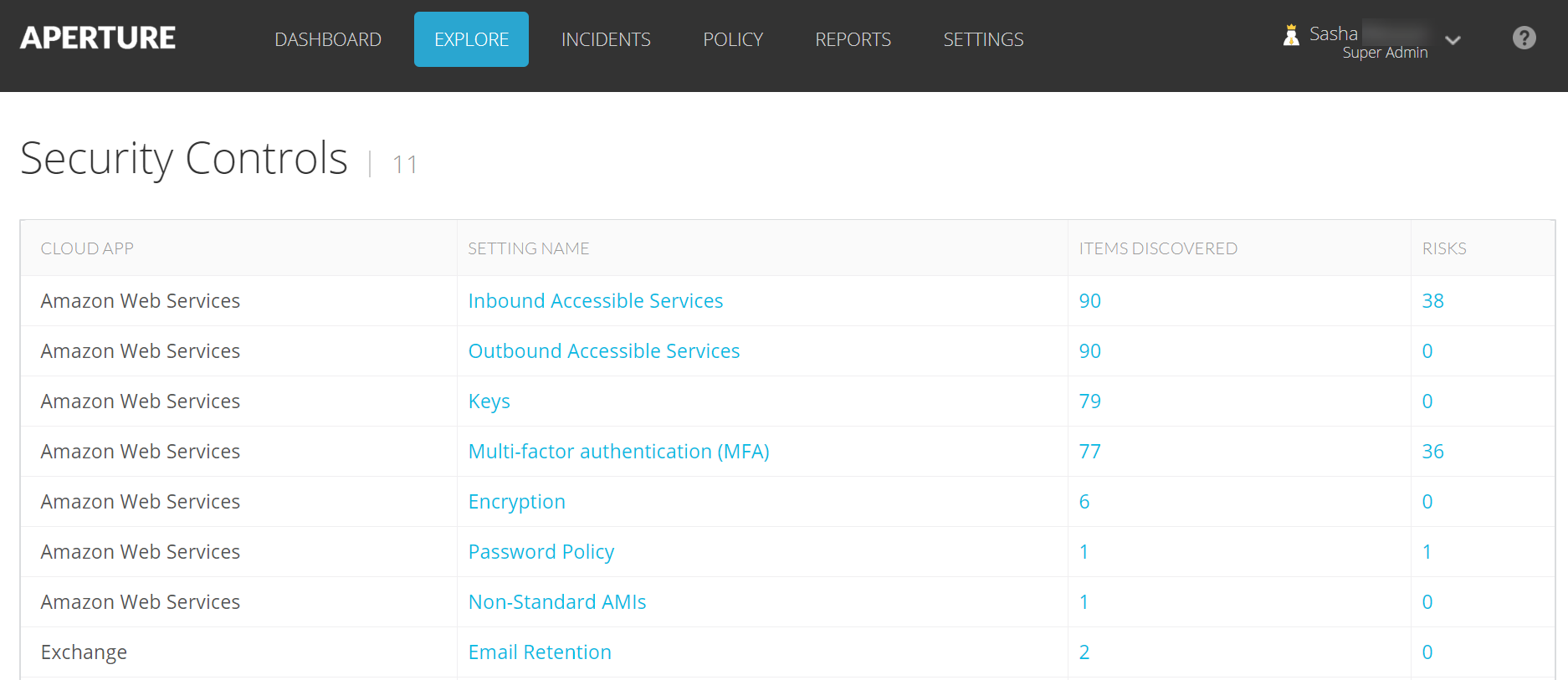
Task: Open the Policy tab
Action: pyautogui.click(x=733, y=39)
